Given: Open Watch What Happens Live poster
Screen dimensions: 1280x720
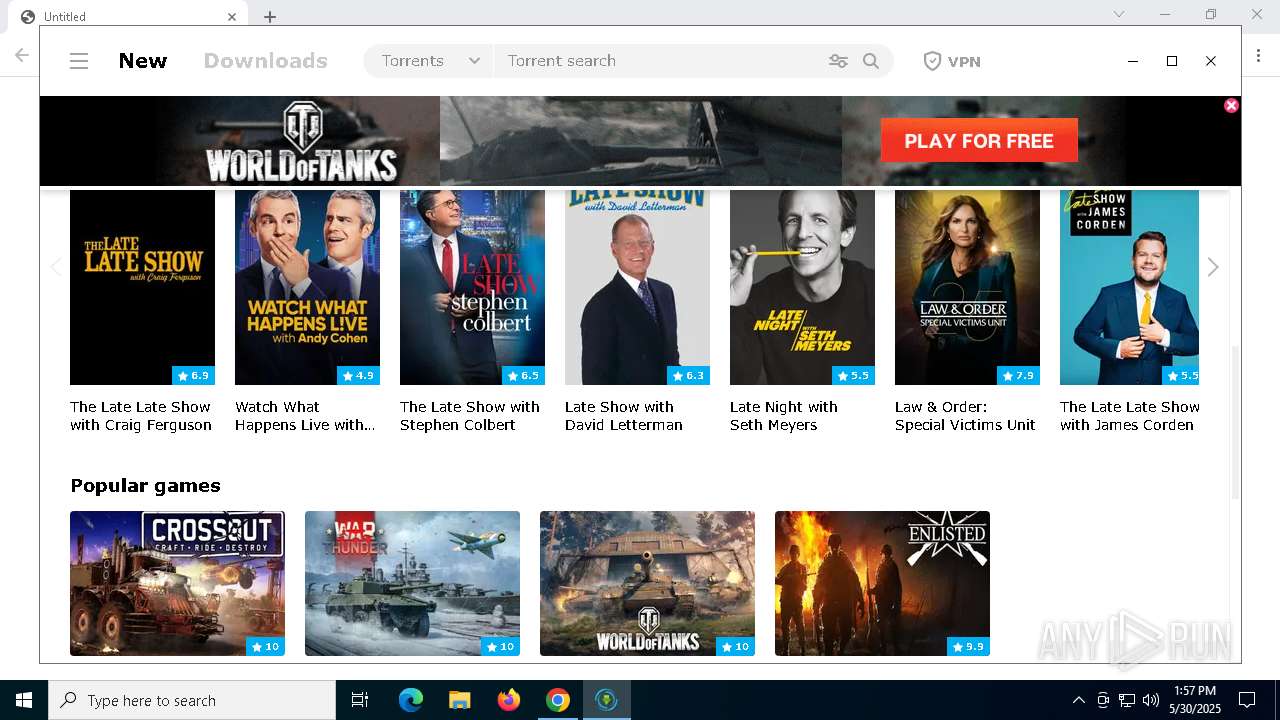Looking at the screenshot, I should point(307,287).
